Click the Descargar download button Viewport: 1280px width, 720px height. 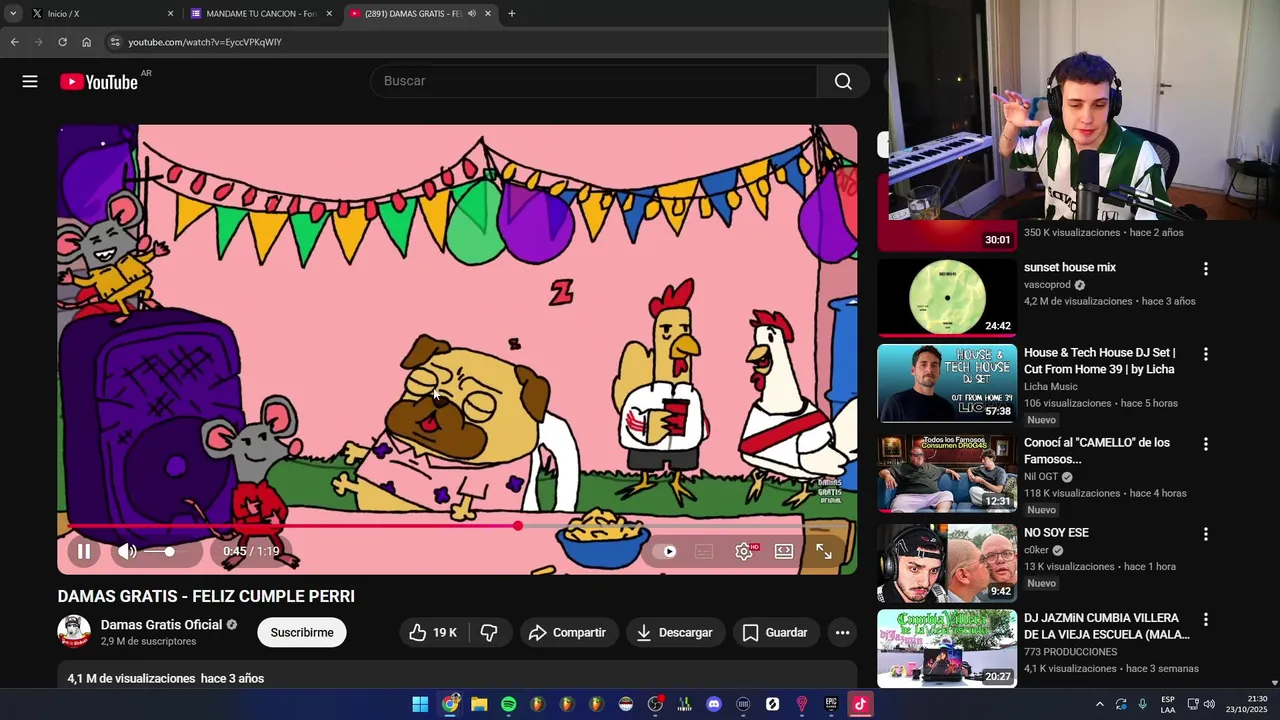point(675,632)
